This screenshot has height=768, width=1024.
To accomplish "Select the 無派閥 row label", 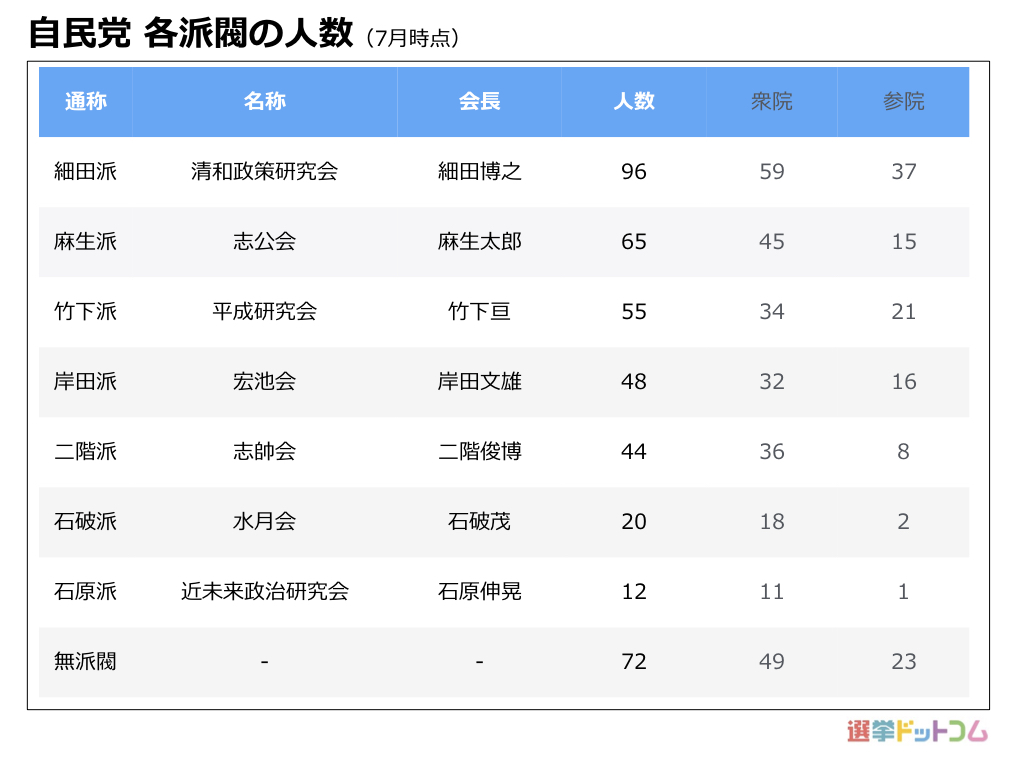I will [86, 662].
